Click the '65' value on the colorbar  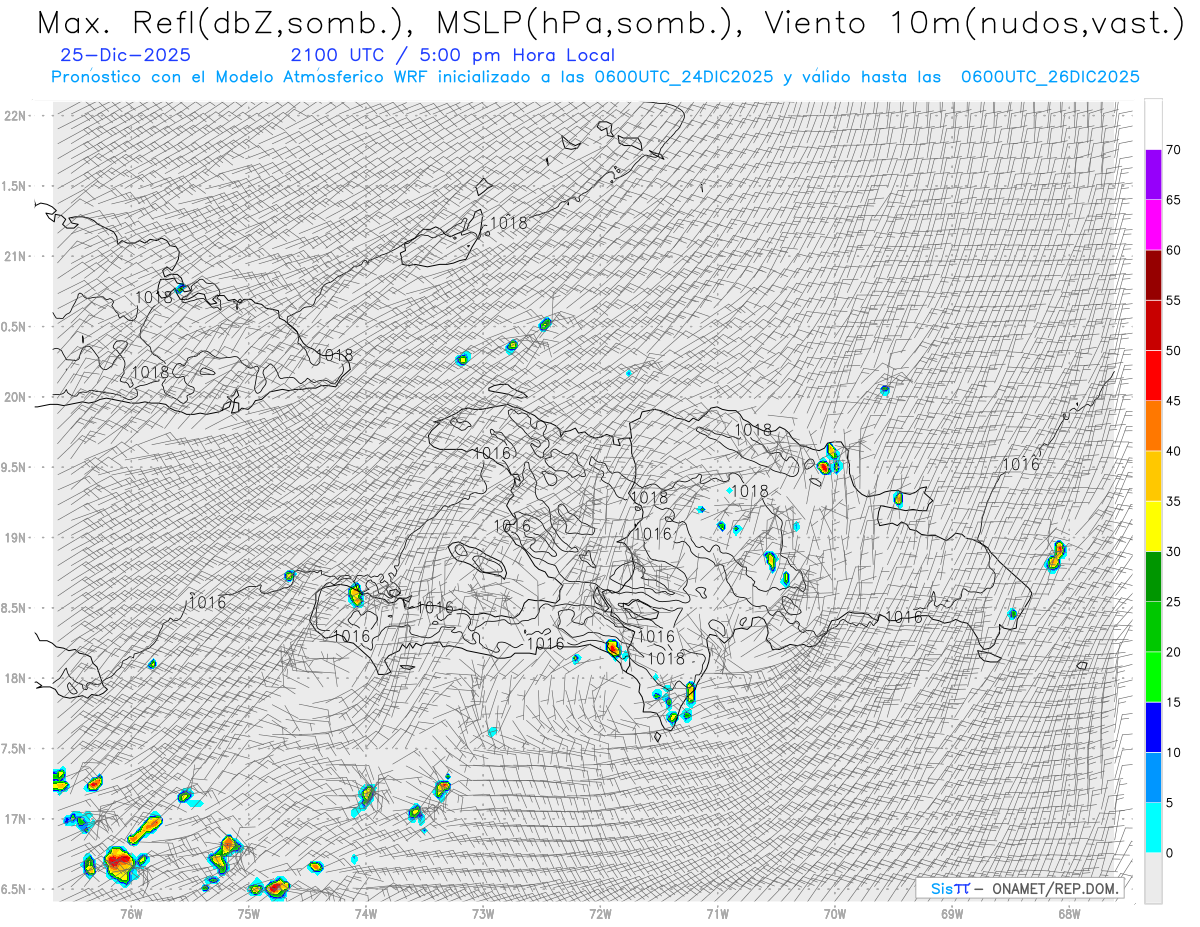pyautogui.click(x=1173, y=201)
